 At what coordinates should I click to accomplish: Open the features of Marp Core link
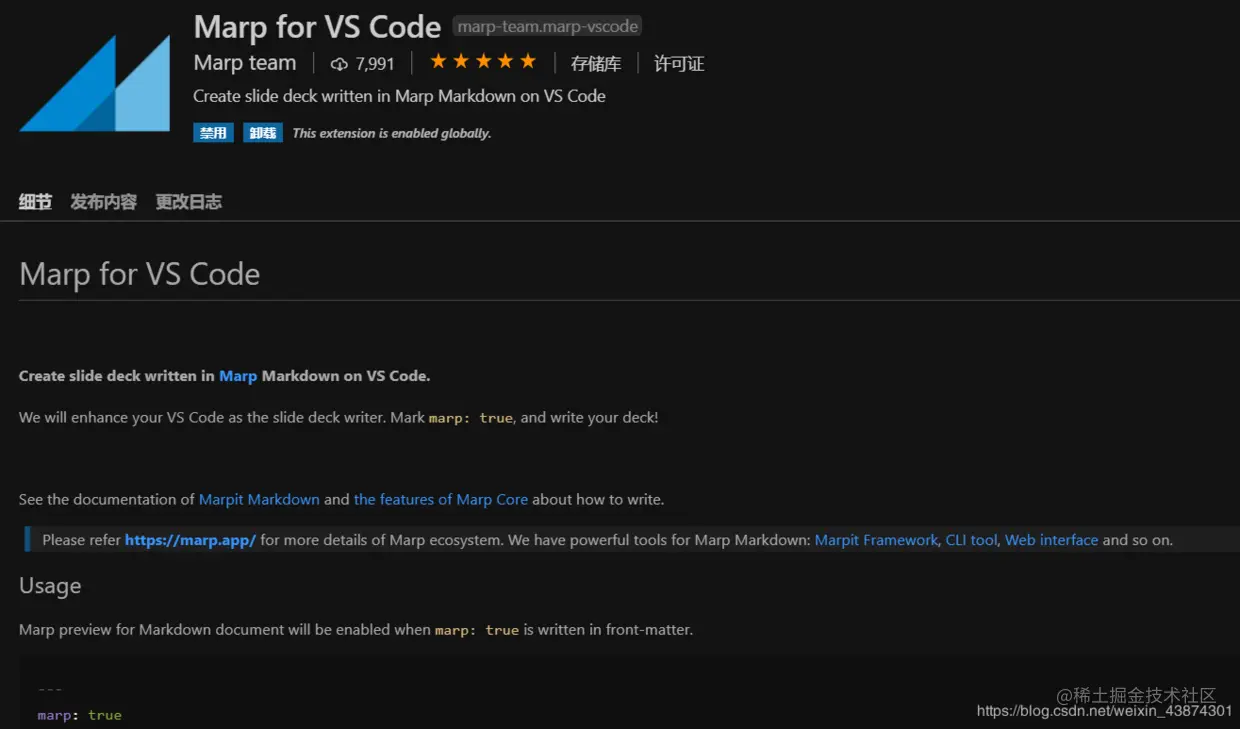tap(441, 499)
